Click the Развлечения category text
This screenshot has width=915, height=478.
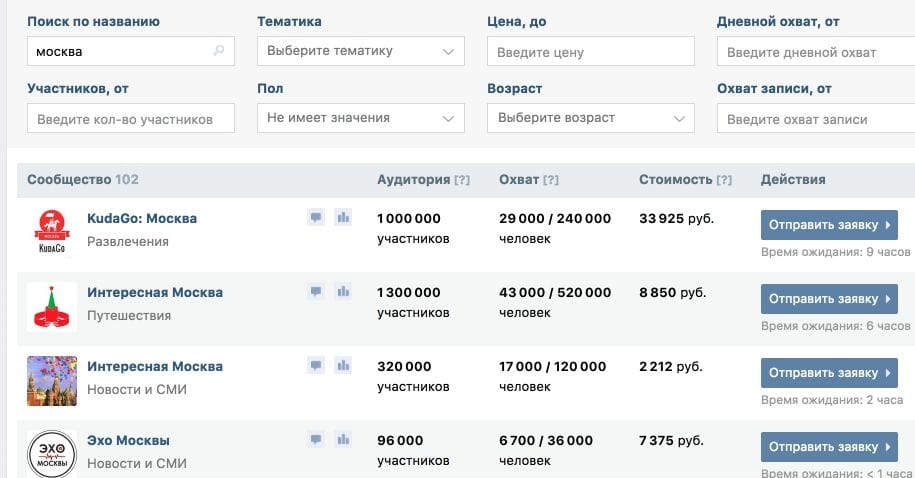(128, 242)
